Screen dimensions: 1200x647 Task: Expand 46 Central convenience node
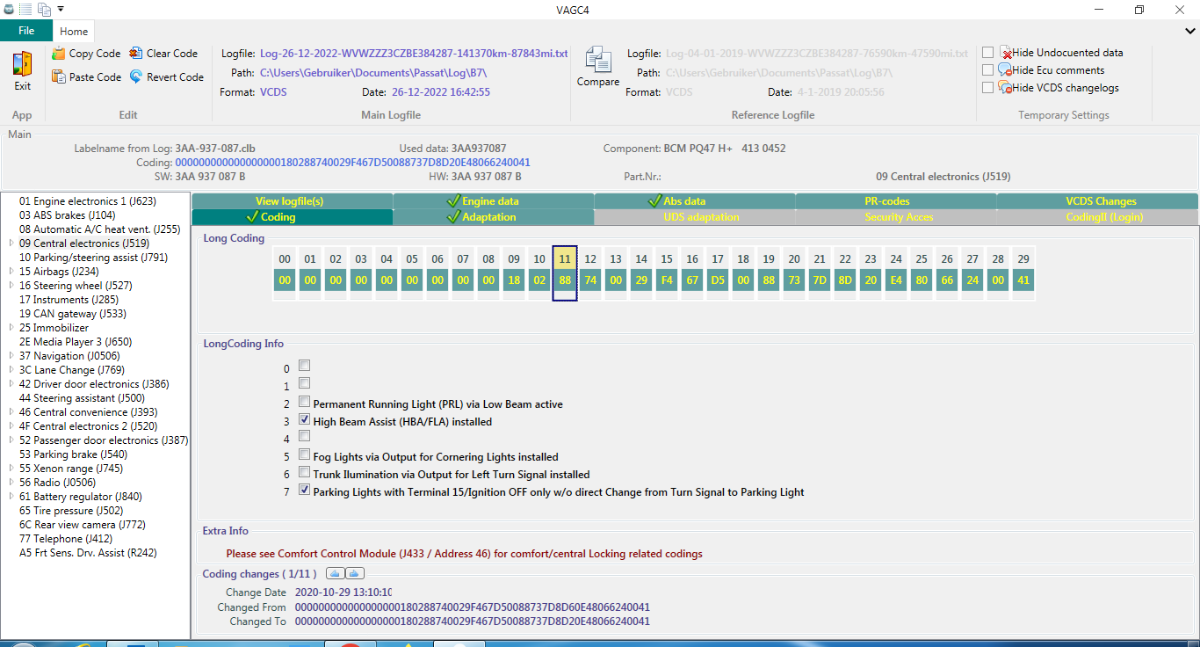[x=11, y=412]
